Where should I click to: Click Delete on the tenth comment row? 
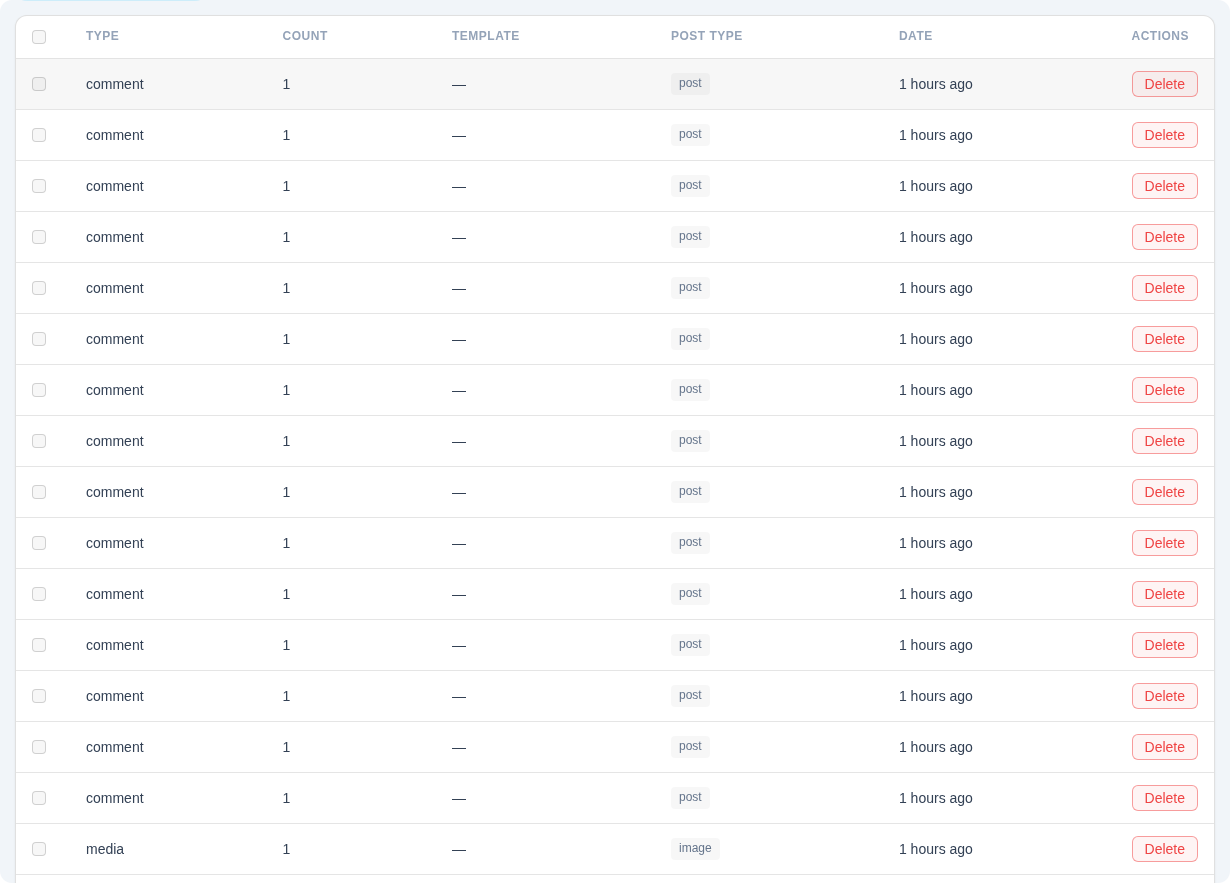pyautogui.click(x=1164, y=543)
